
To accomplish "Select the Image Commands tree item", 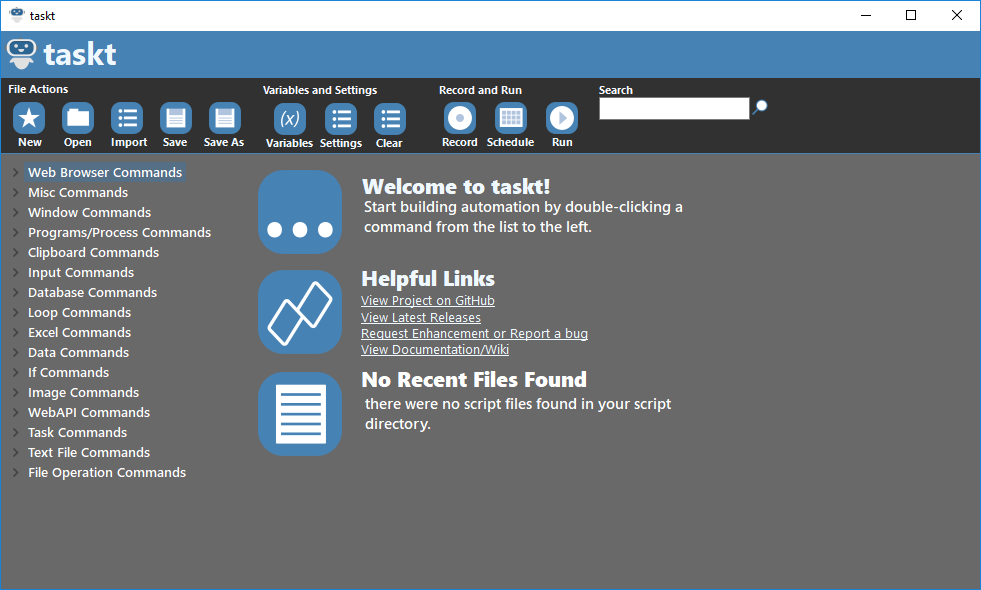I will [83, 392].
